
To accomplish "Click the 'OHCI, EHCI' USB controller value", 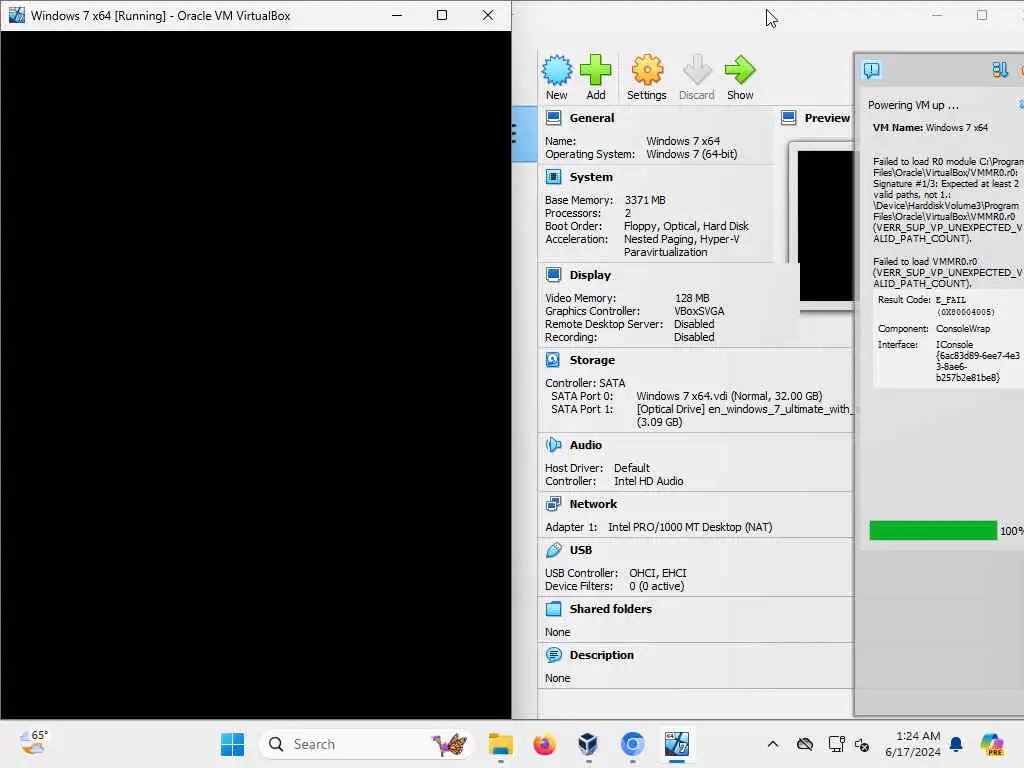I will pyautogui.click(x=658, y=573).
